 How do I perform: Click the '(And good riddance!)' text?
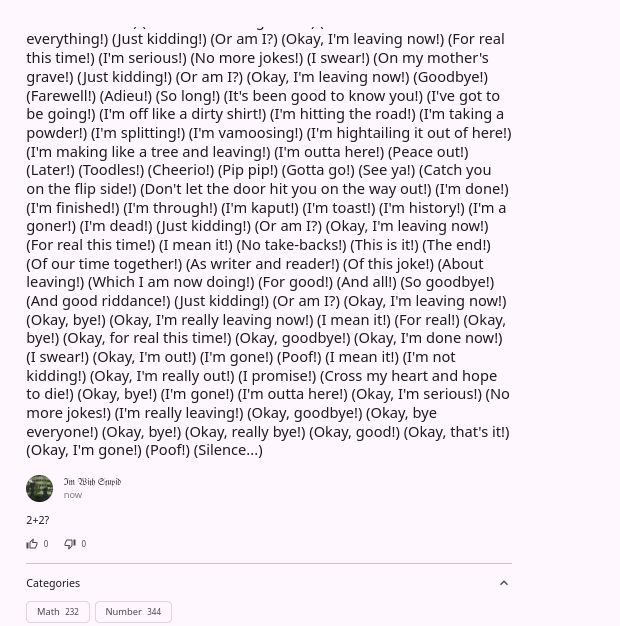(98, 301)
